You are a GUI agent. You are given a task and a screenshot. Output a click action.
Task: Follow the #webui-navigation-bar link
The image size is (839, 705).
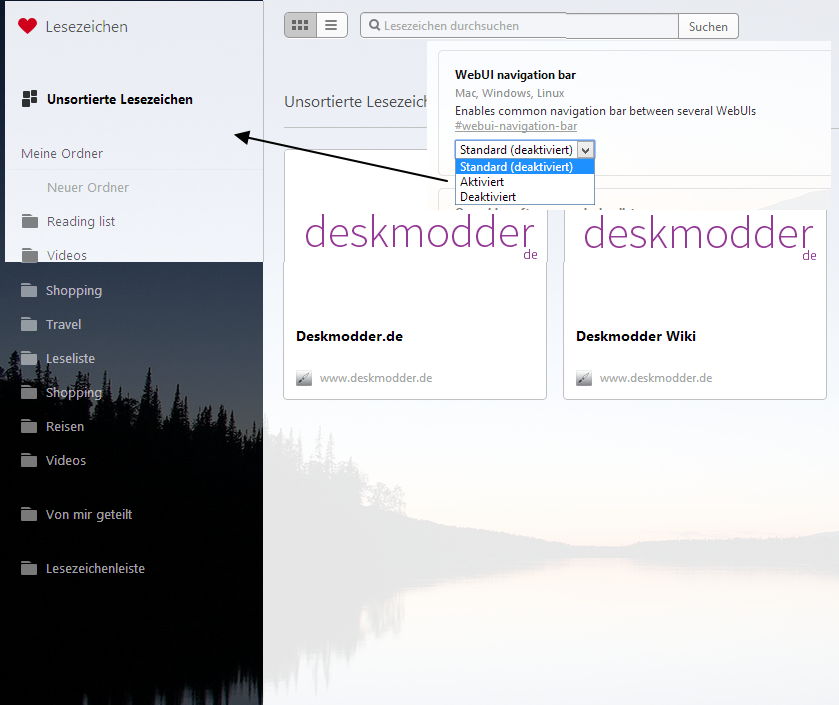click(x=516, y=126)
